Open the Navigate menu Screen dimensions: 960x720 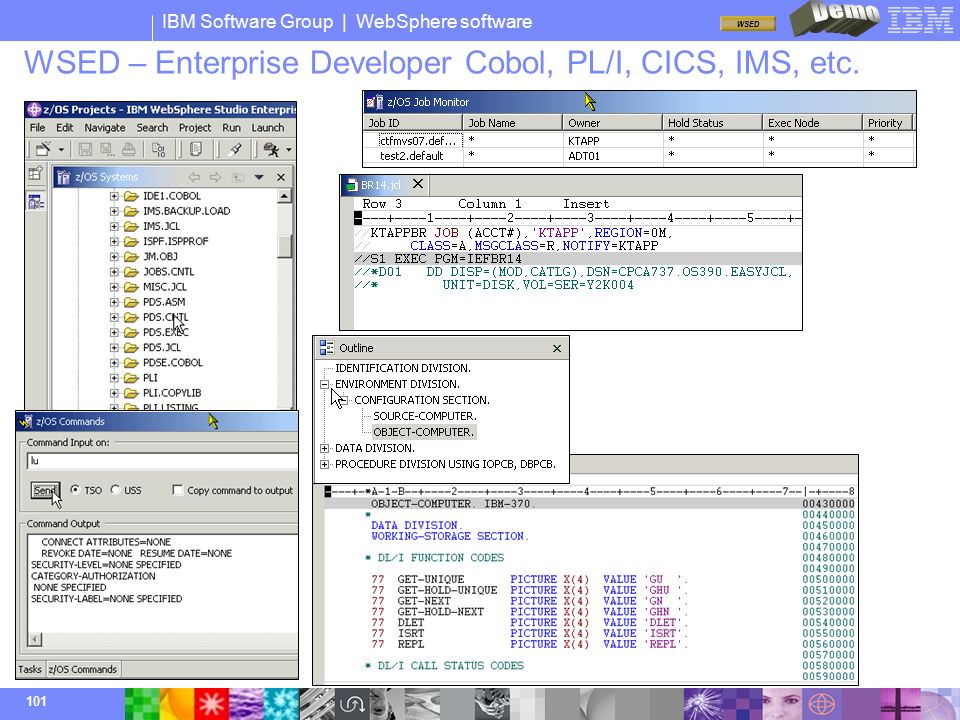click(105, 127)
